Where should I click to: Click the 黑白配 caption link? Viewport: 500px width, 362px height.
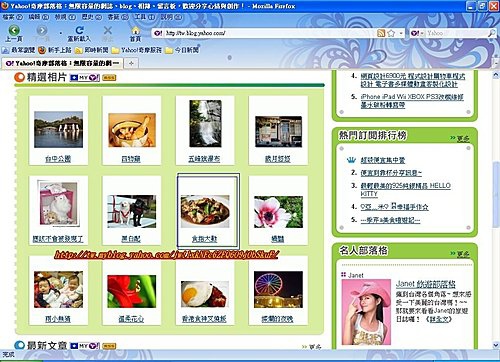point(131,239)
